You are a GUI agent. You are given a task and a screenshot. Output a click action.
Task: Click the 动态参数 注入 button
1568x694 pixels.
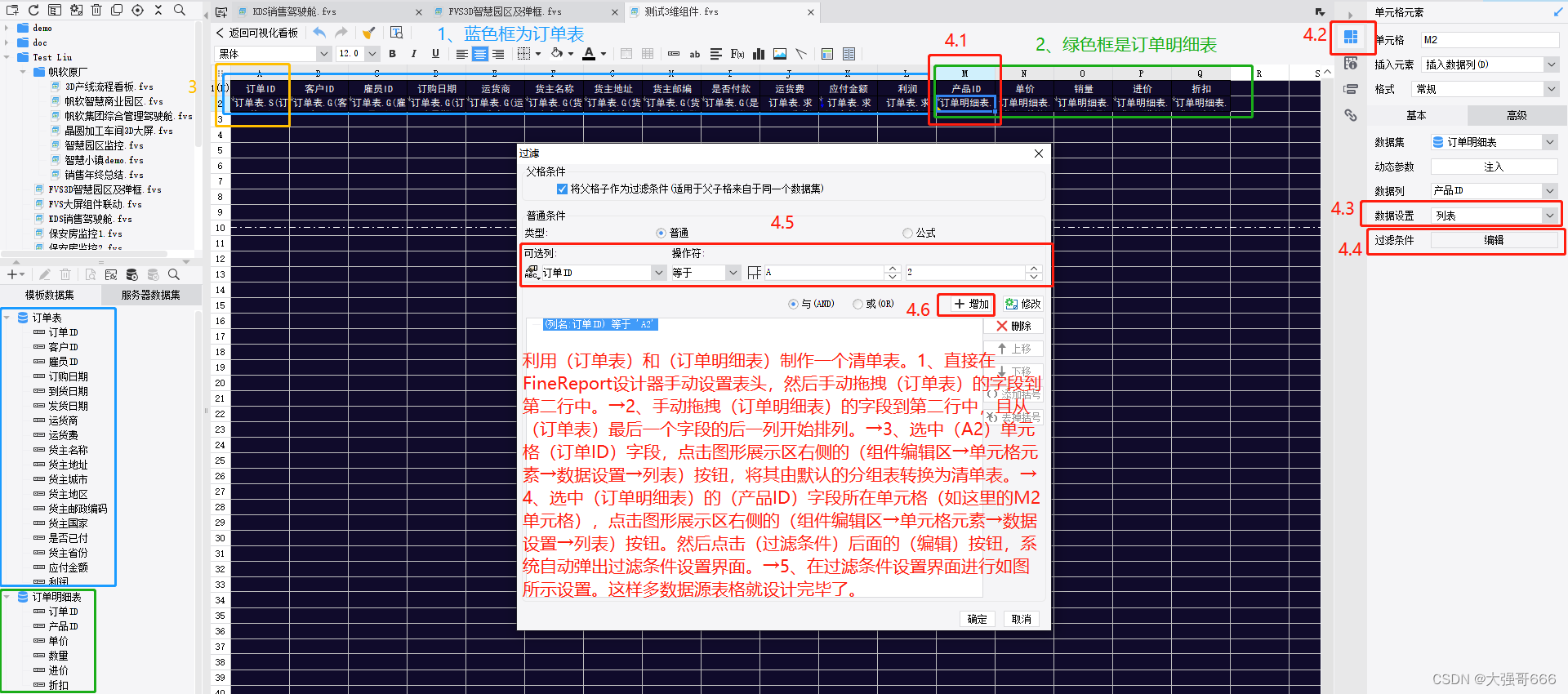(x=1494, y=167)
